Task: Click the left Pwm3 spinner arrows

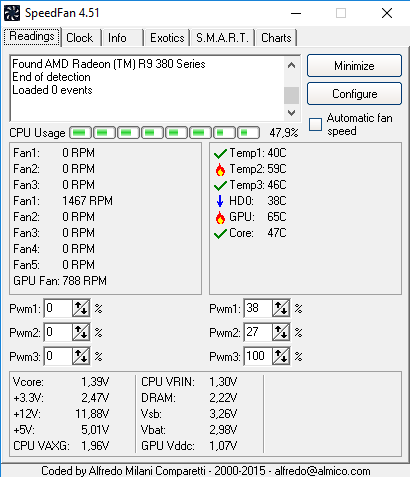Action: 81,356
